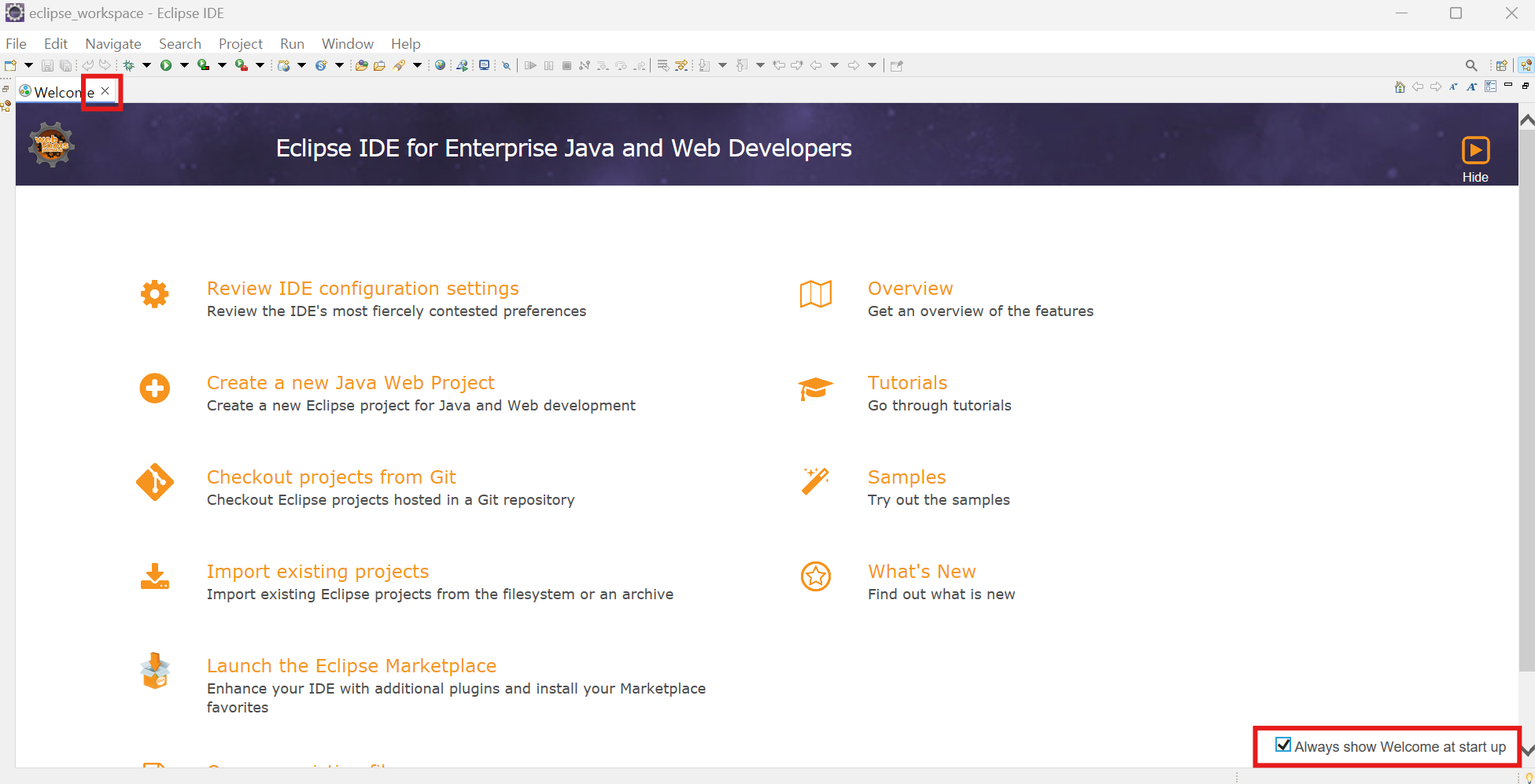This screenshot has width=1535, height=784.
Task: Click the Magnify font size icon
Action: click(1471, 86)
